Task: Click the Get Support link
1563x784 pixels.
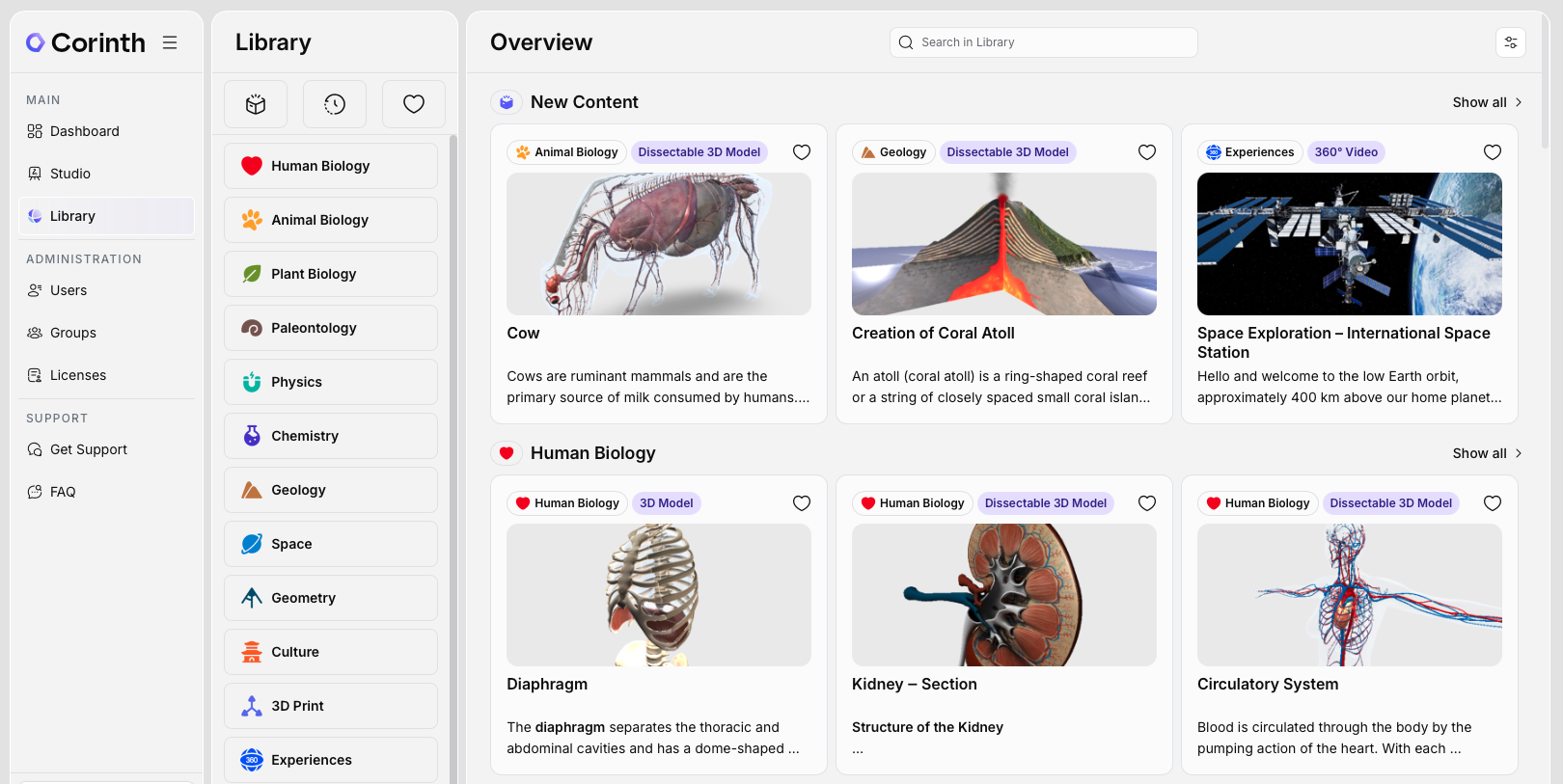Action: [x=89, y=449]
